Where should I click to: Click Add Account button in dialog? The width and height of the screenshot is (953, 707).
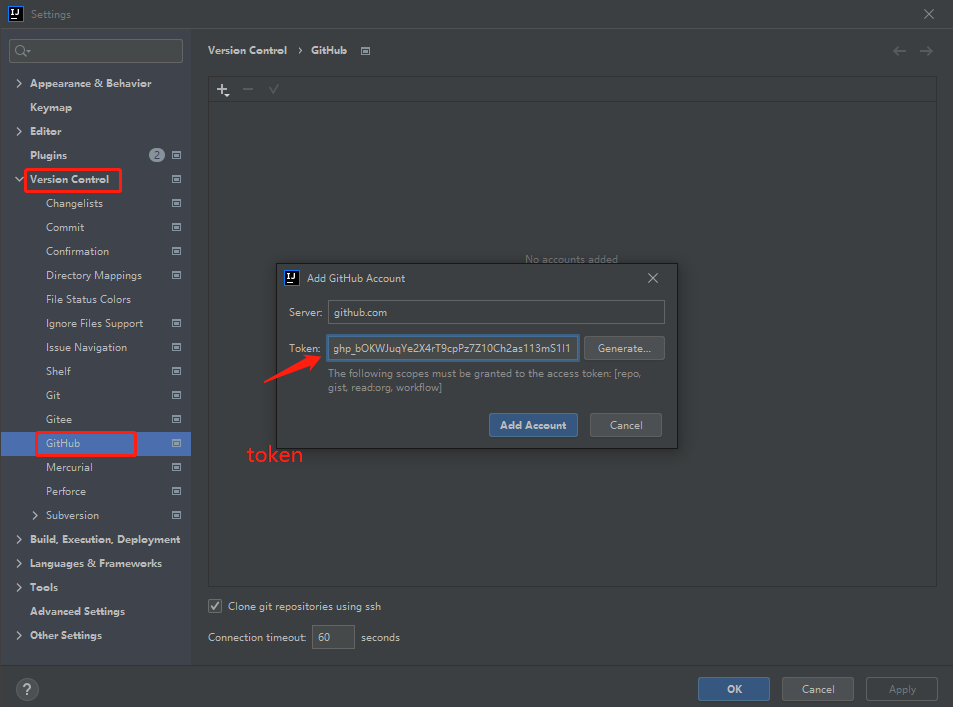tap(533, 426)
